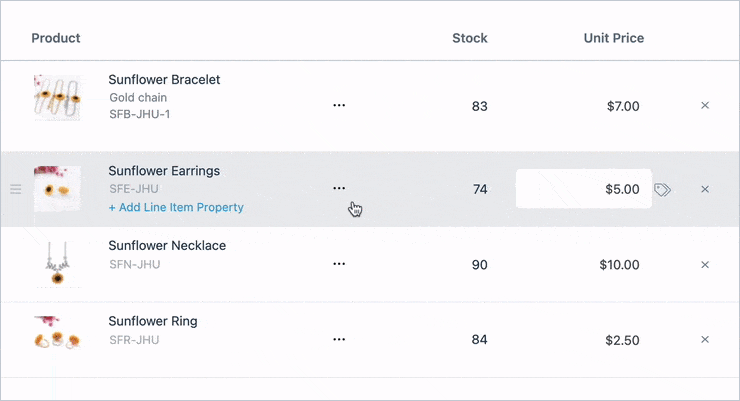Click the Sunflower Earrings unit price field
The width and height of the screenshot is (740, 401).
click(583, 189)
